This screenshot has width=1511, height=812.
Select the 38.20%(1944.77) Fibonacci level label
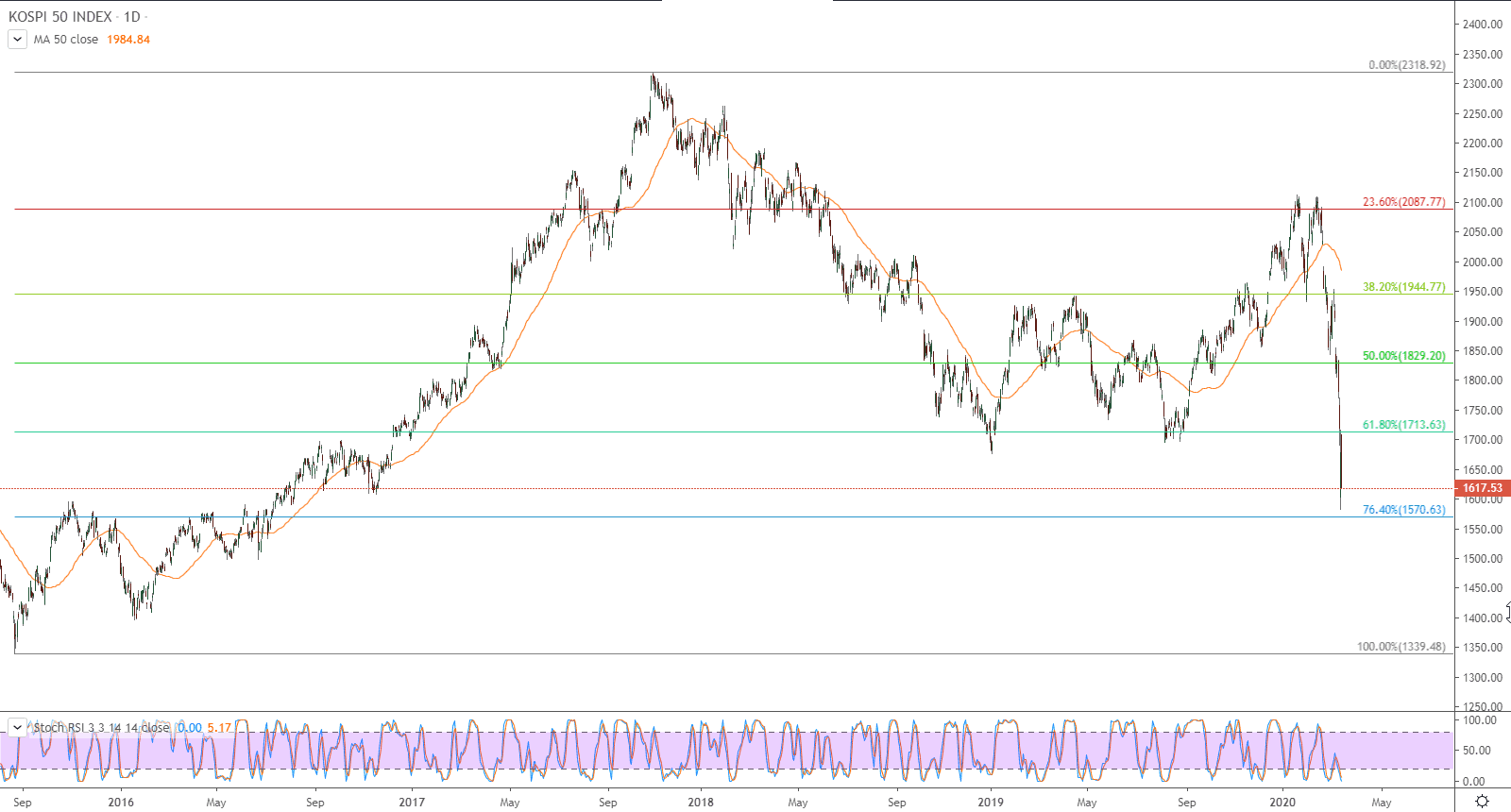(x=1403, y=287)
